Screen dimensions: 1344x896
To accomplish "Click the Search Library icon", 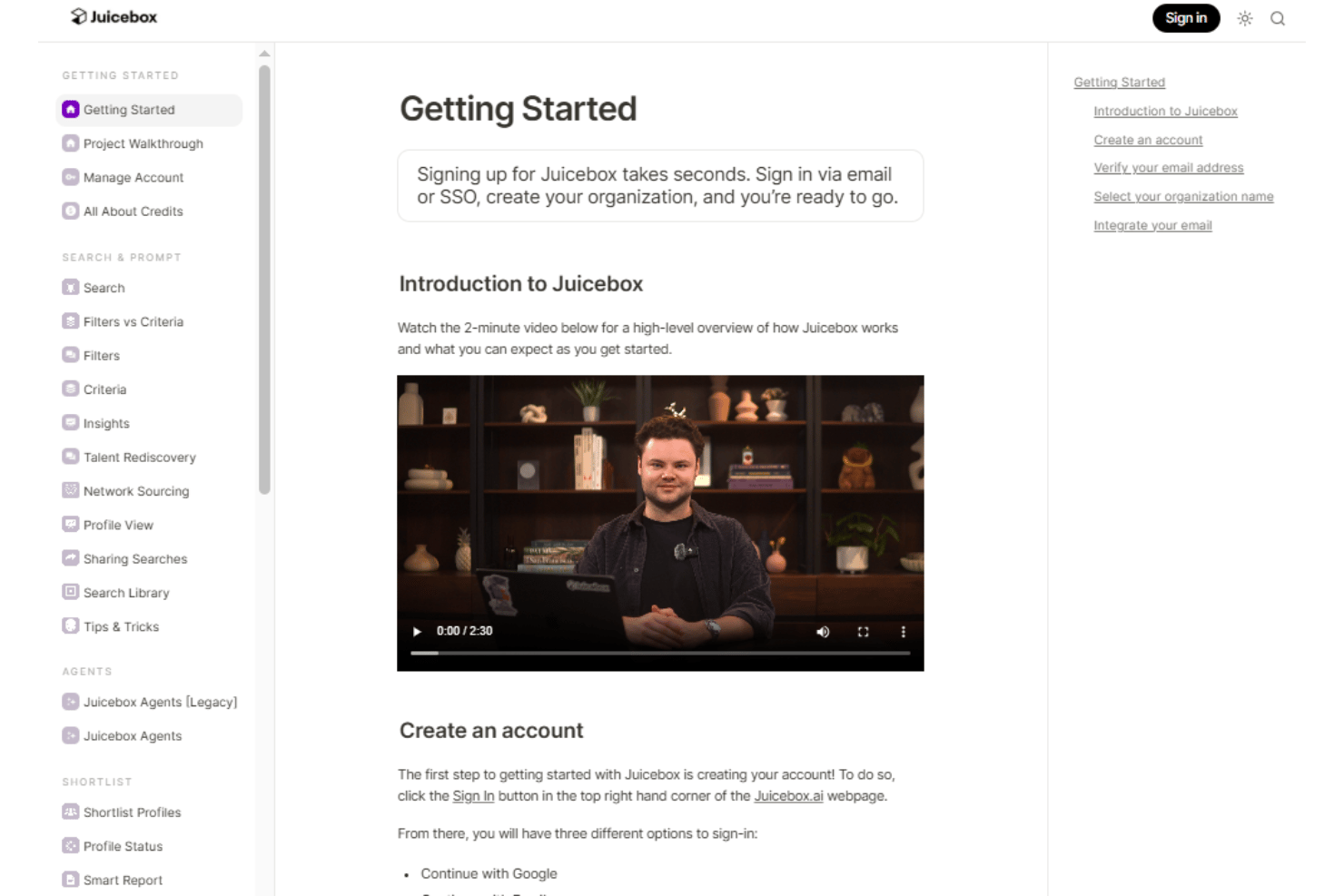I will (x=71, y=592).
